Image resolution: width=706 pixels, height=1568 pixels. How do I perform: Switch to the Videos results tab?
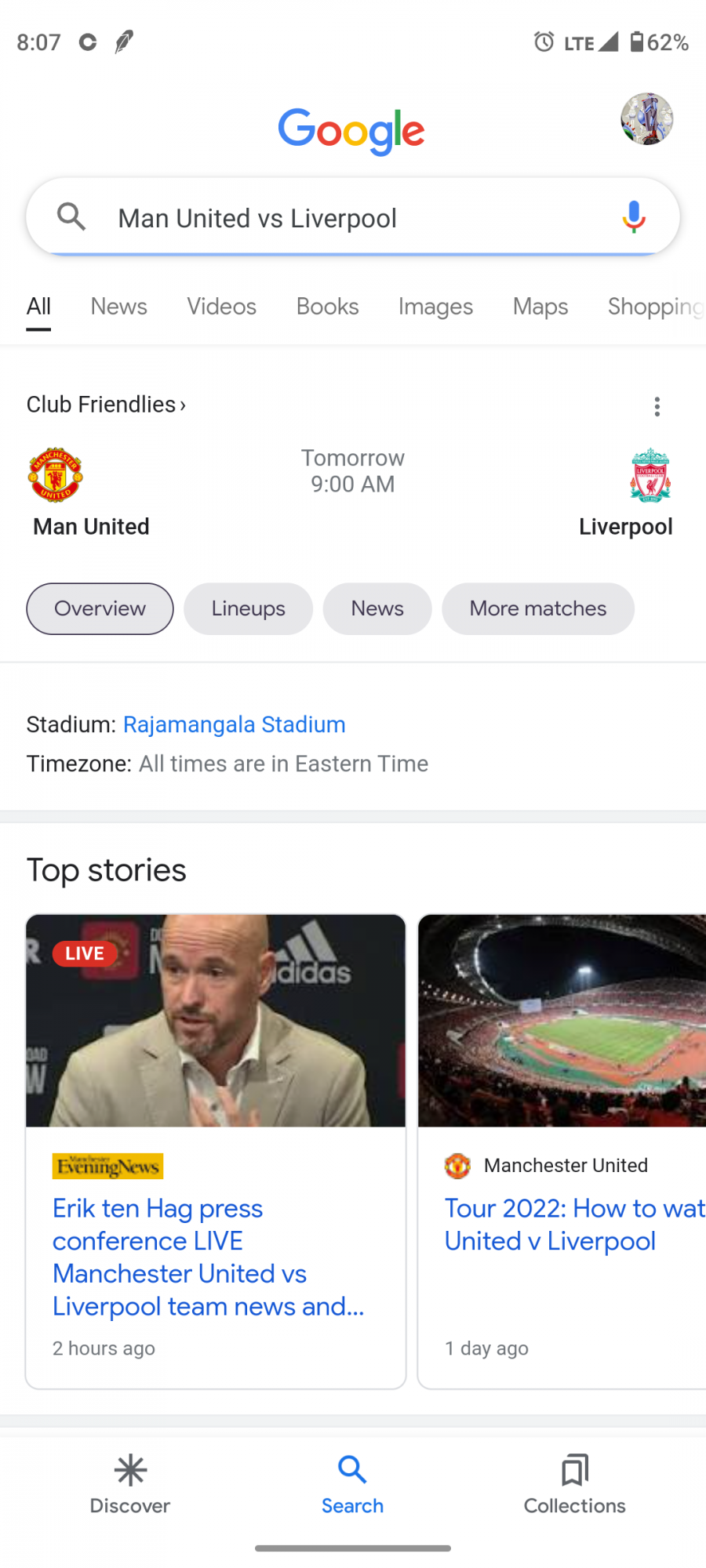[221, 307]
